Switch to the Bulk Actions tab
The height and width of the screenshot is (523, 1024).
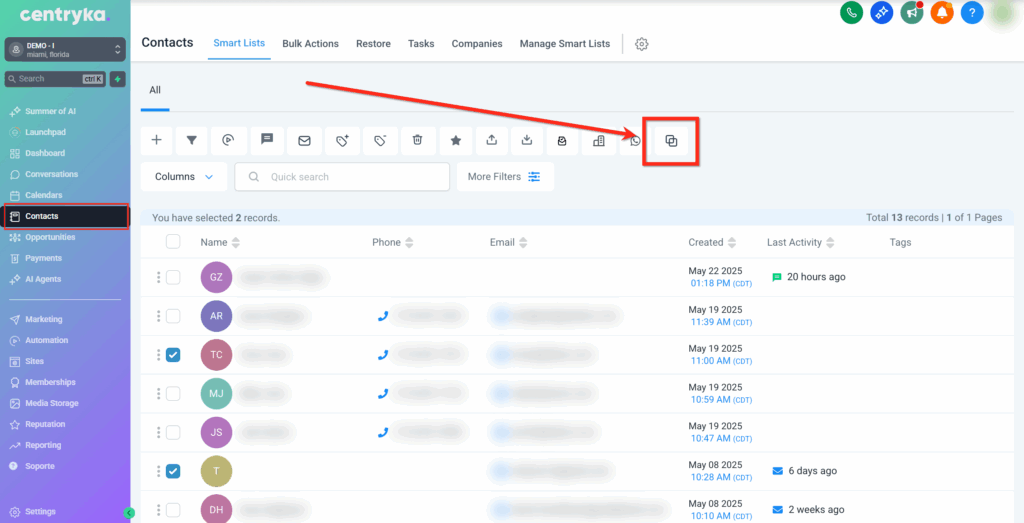[x=310, y=44]
